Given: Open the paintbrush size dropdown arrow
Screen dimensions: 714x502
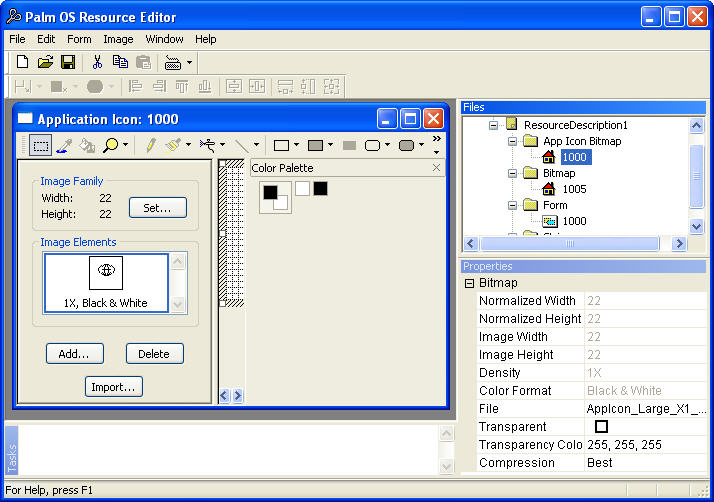Looking at the screenshot, I should pyautogui.click(x=188, y=145).
